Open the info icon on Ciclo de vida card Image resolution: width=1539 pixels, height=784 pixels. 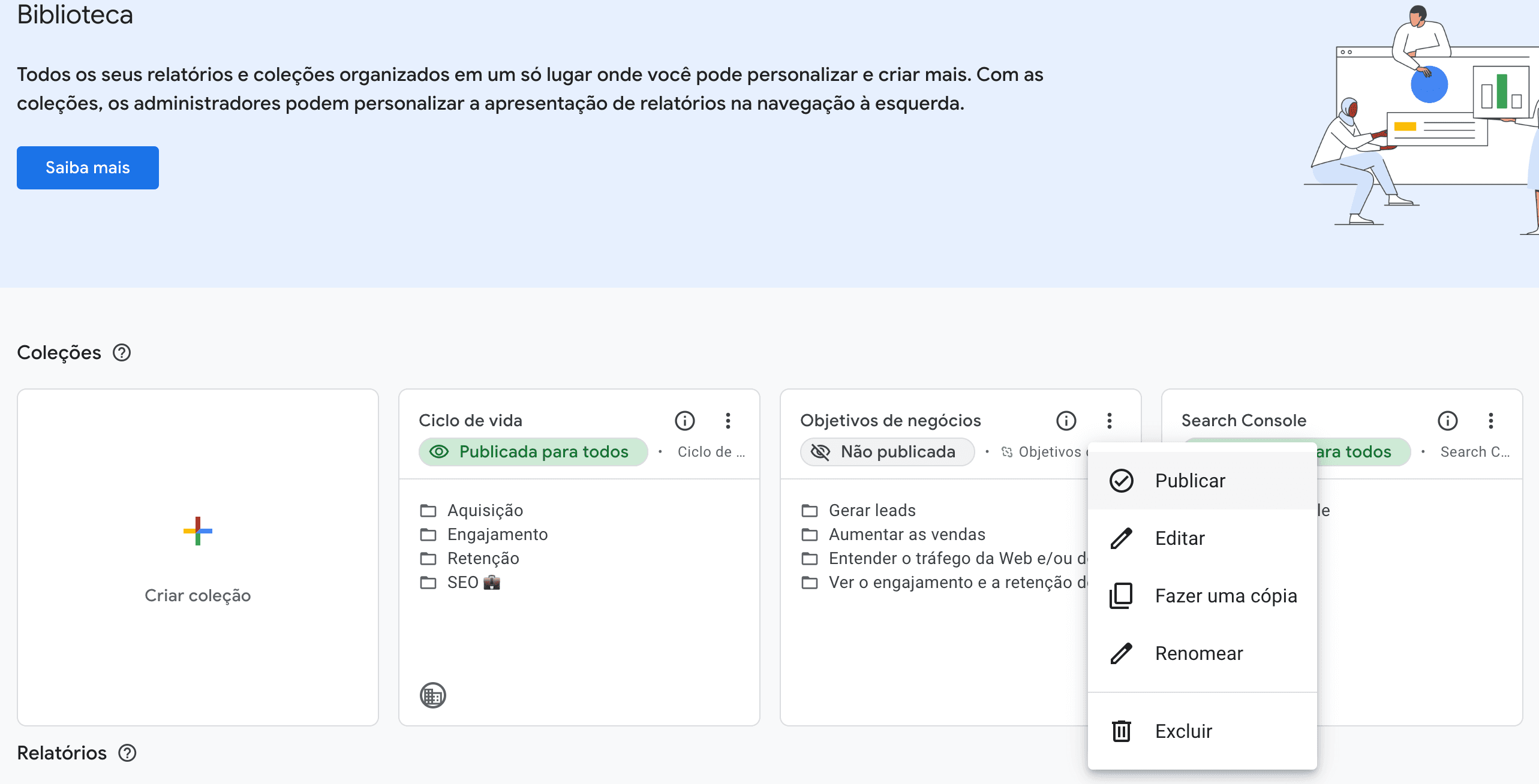(684, 420)
